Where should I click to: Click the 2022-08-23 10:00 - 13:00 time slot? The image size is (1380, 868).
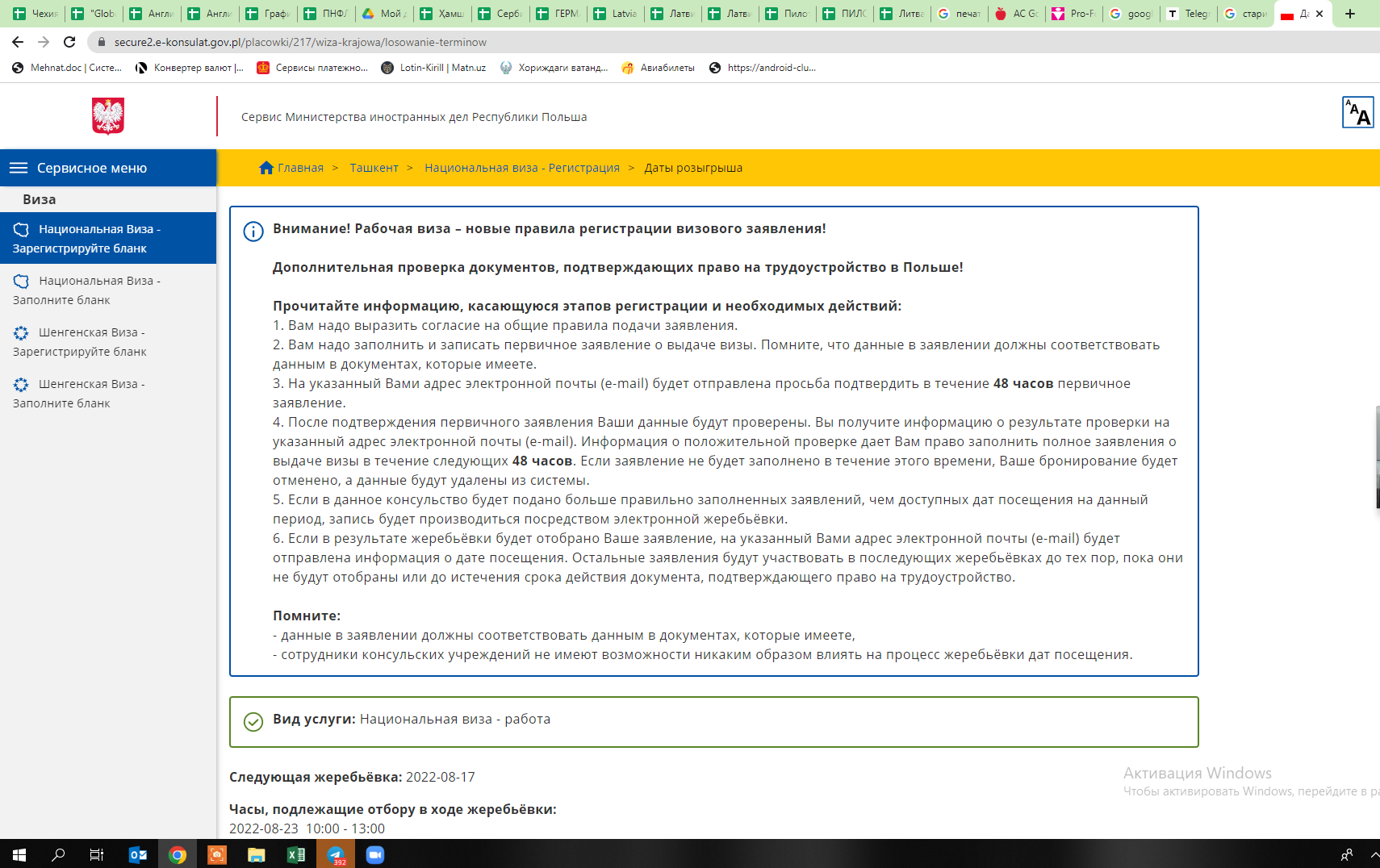307,828
